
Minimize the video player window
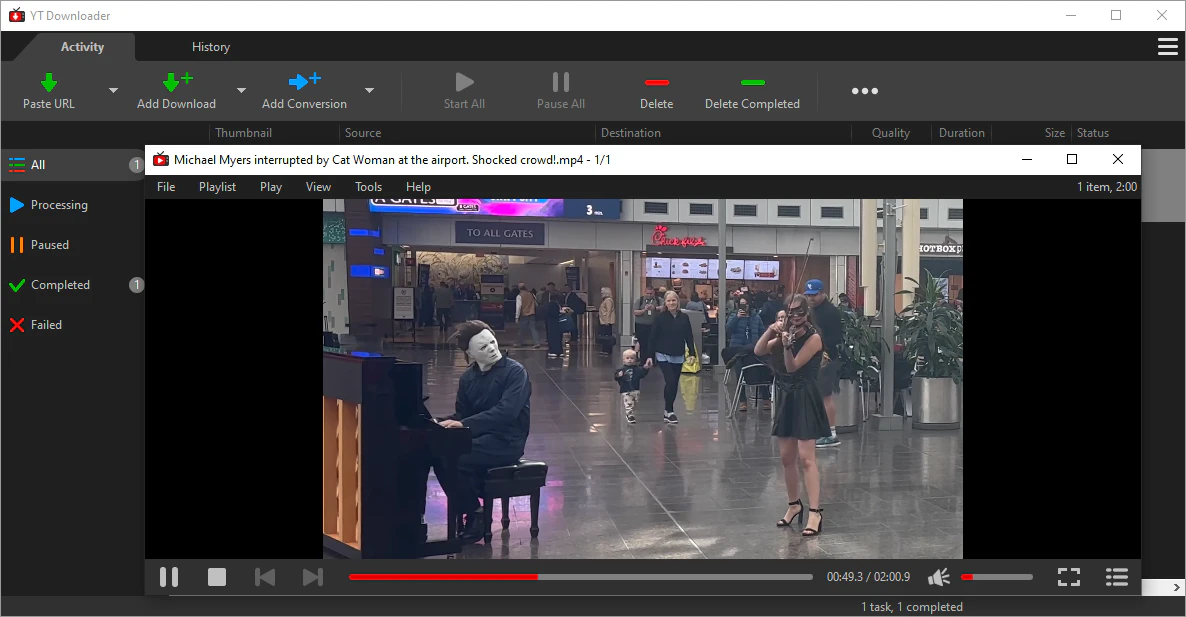coord(1027,159)
